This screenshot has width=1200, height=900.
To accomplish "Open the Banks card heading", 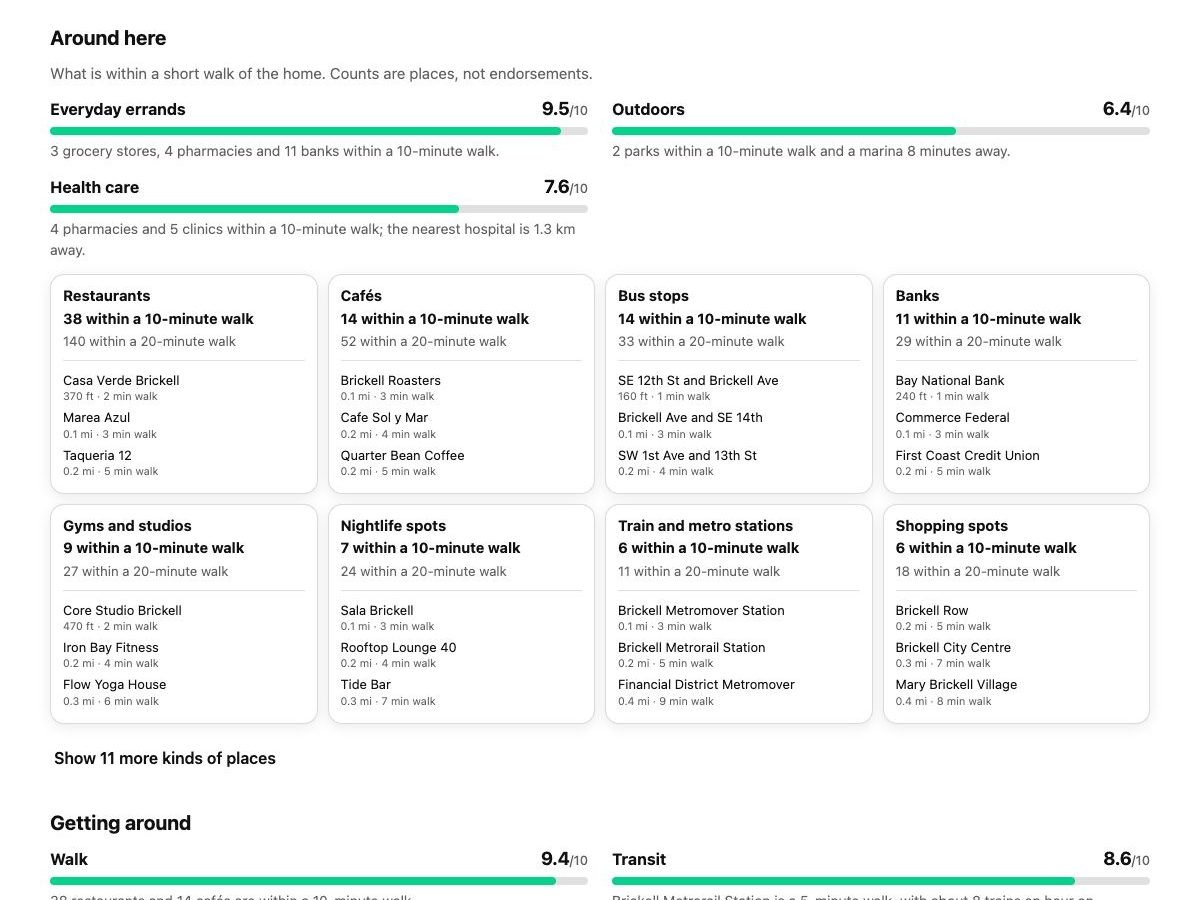I will [x=918, y=296].
